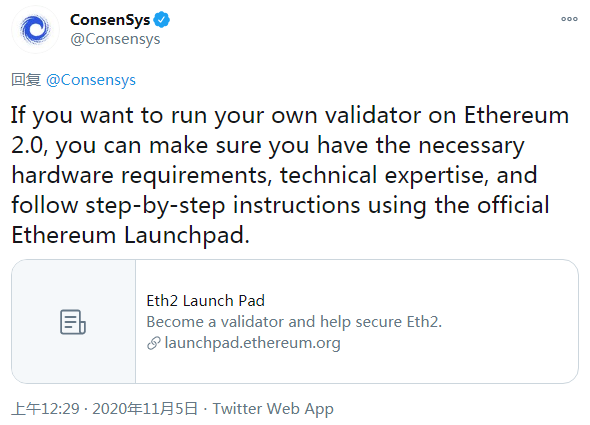Click the blue verified badge
This screenshot has height=425, width=590.
(x=162, y=20)
